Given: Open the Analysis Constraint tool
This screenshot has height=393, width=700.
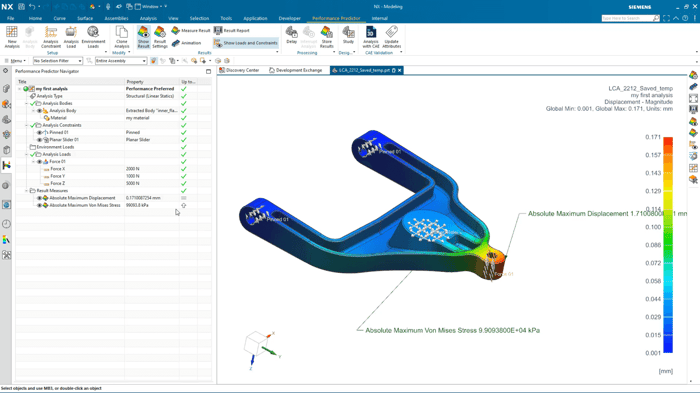Looking at the screenshot, I should 51,37.
